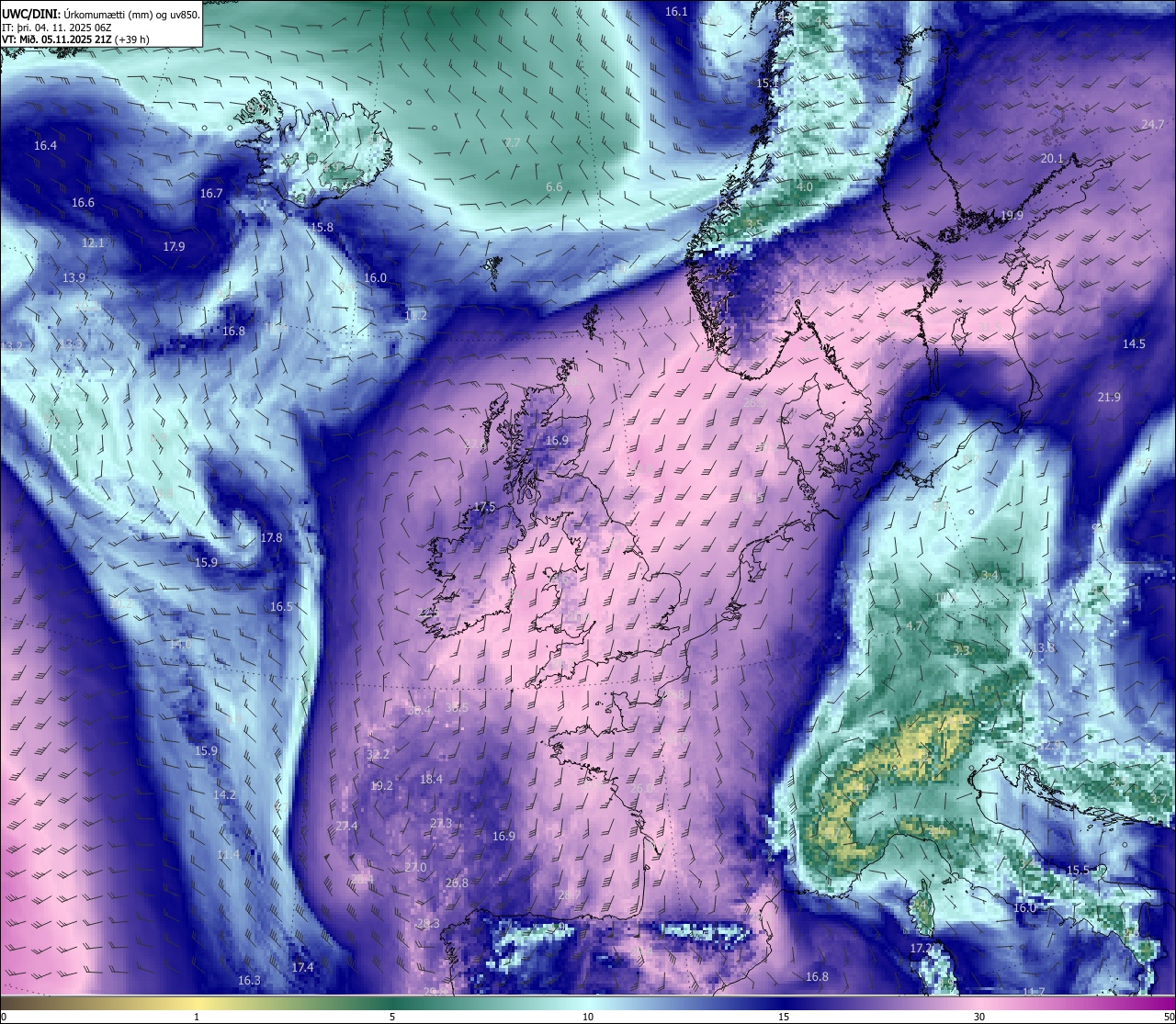Viewport: 1176px width, 1024px height.
Task: Click the 24.7 value at the right edge
Action: [1153, 125]
